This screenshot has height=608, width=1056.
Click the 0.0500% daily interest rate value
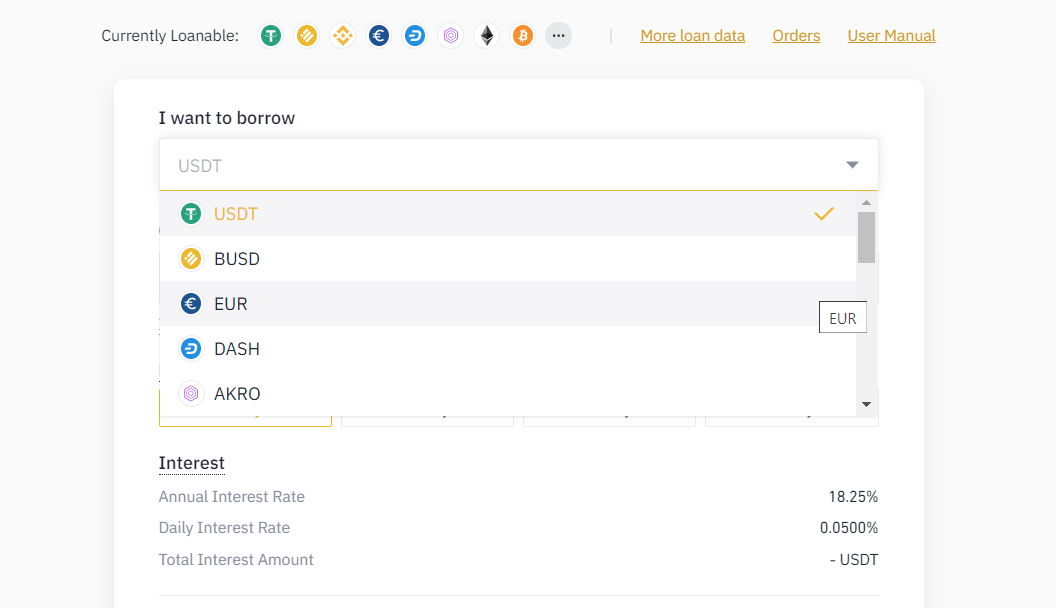(849, 528)
